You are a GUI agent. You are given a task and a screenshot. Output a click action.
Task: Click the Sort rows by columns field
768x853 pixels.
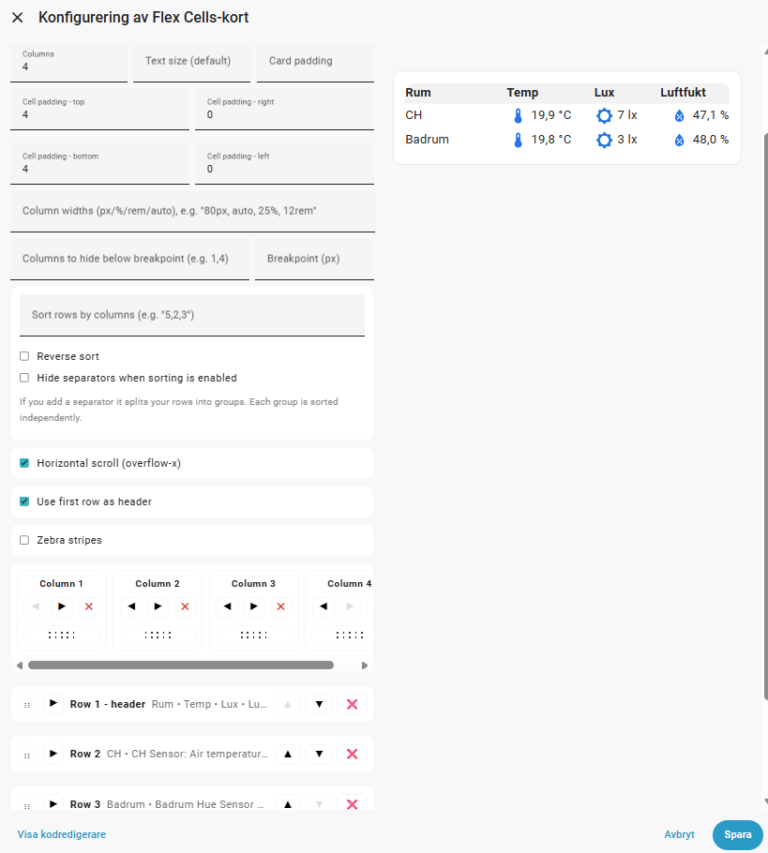(192, 316)
